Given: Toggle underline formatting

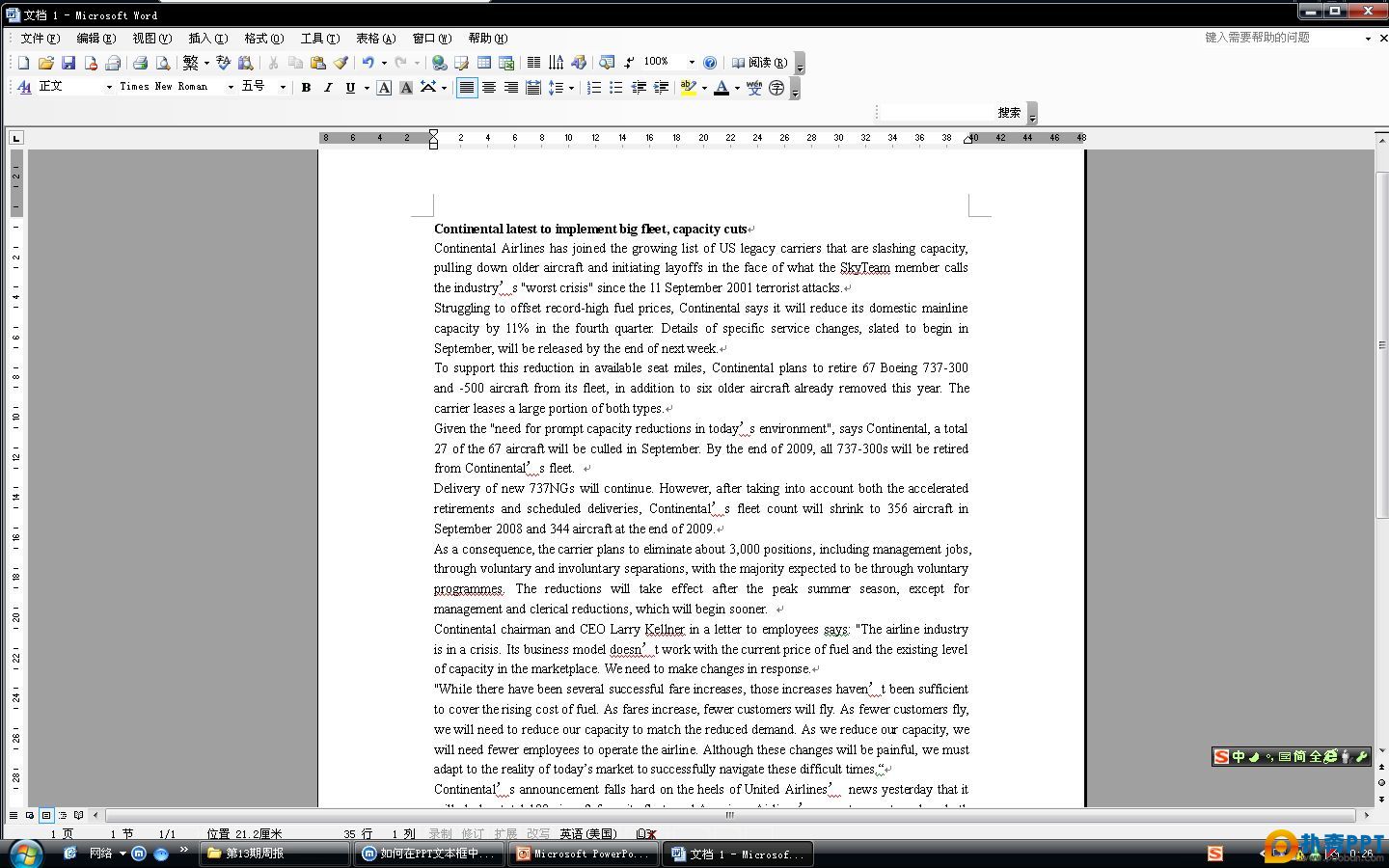Looking at the screenshot, I should [x=350, y=88].
